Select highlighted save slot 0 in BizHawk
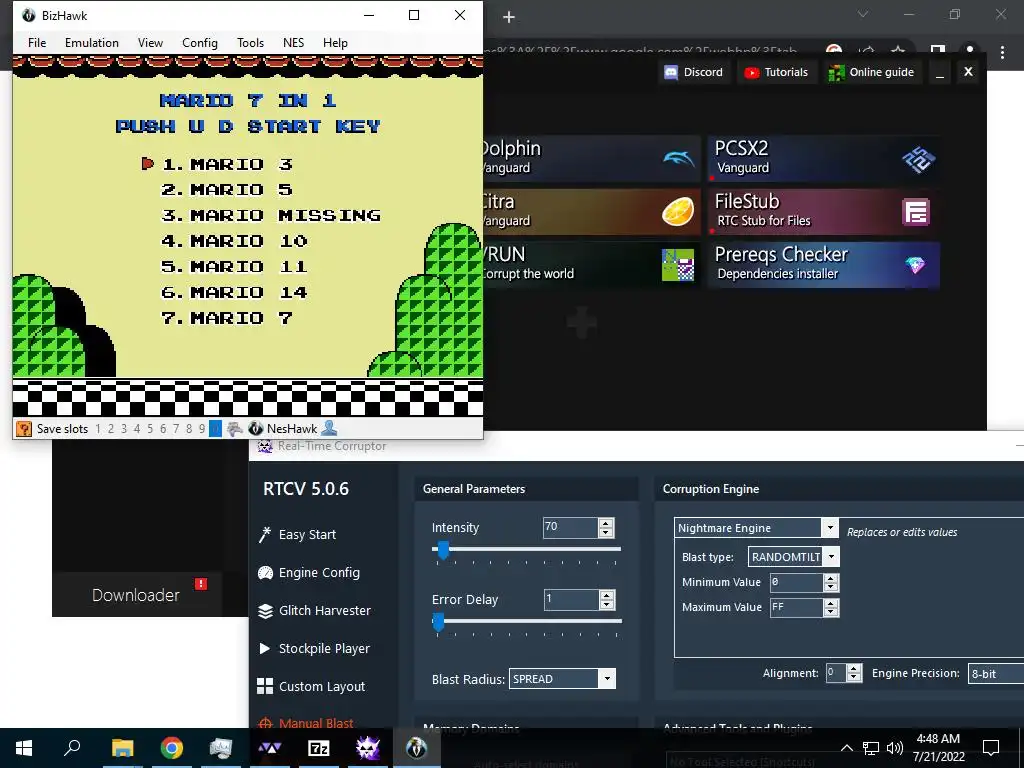Image resolution: width=1024 pixels, height=768 pixels. pos(215,429)
